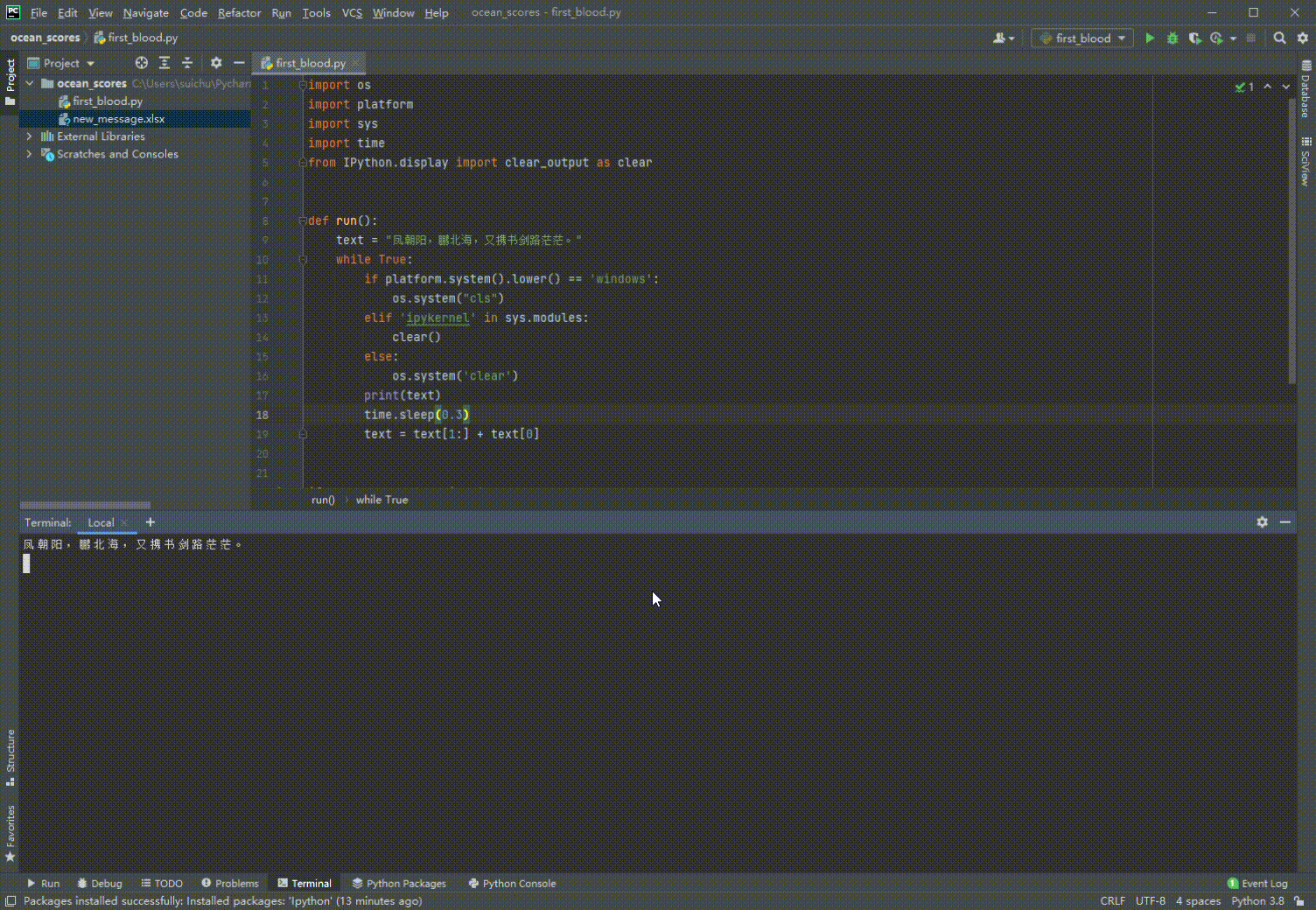Image resolution: width=1316 pixels, height=910 pixels.
Task: Select new_message.xlsx in the project tree
Action: [119, 118]
